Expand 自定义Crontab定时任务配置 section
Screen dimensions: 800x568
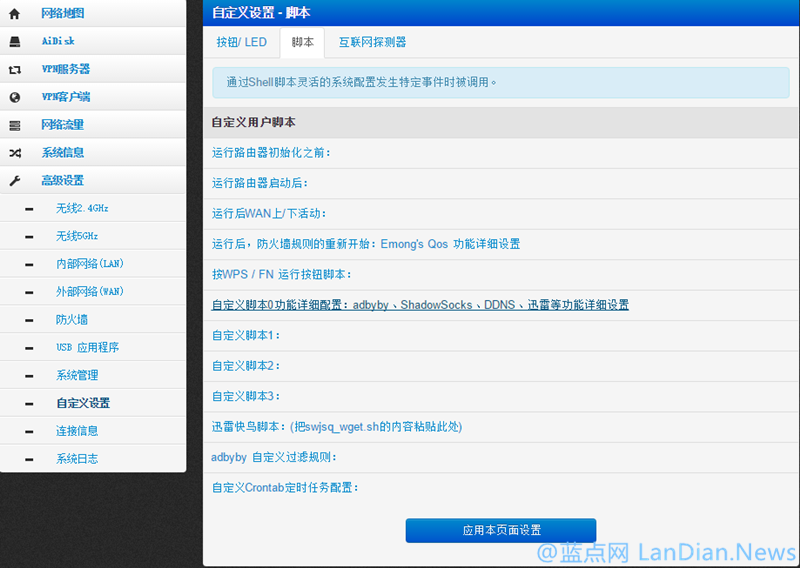[x=285, y=488]
